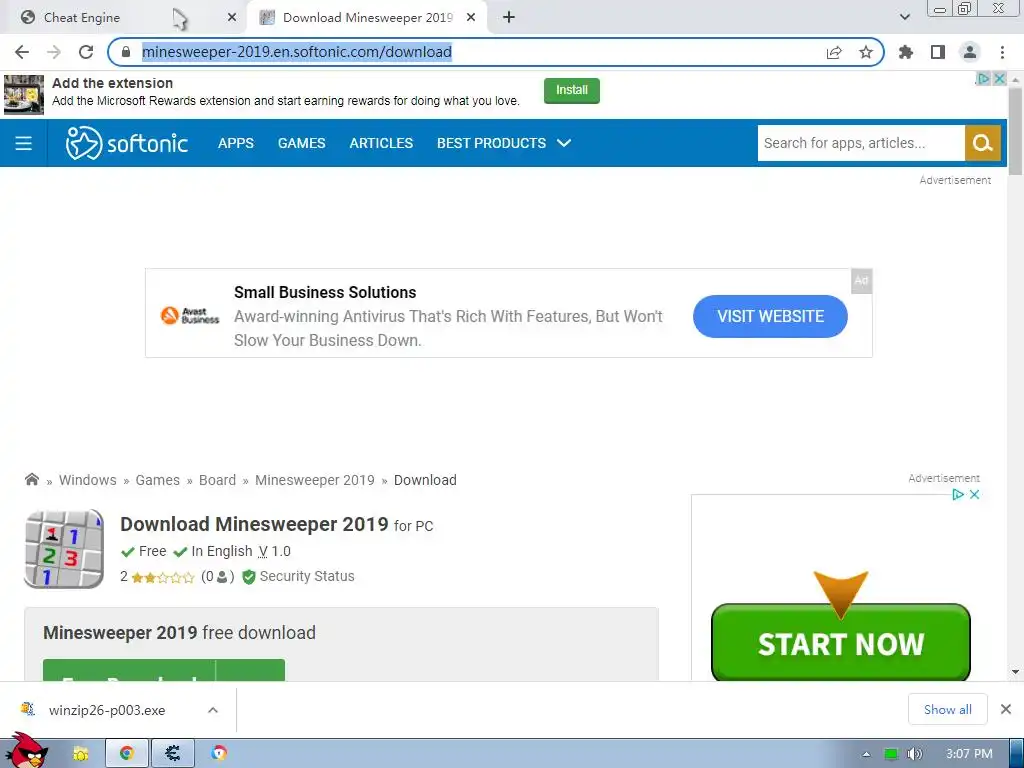Open the winzip26-p003.exe downloaded file

pyautogui.click(x=107, y=710)
